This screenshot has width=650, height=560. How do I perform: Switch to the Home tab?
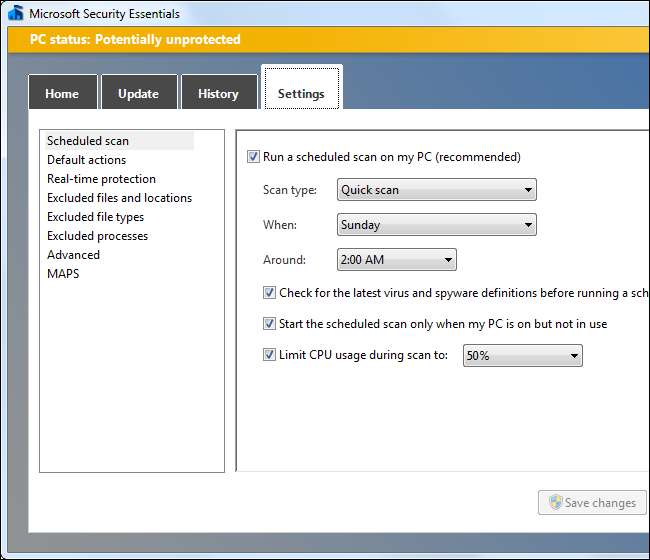[x=62, y=93]
